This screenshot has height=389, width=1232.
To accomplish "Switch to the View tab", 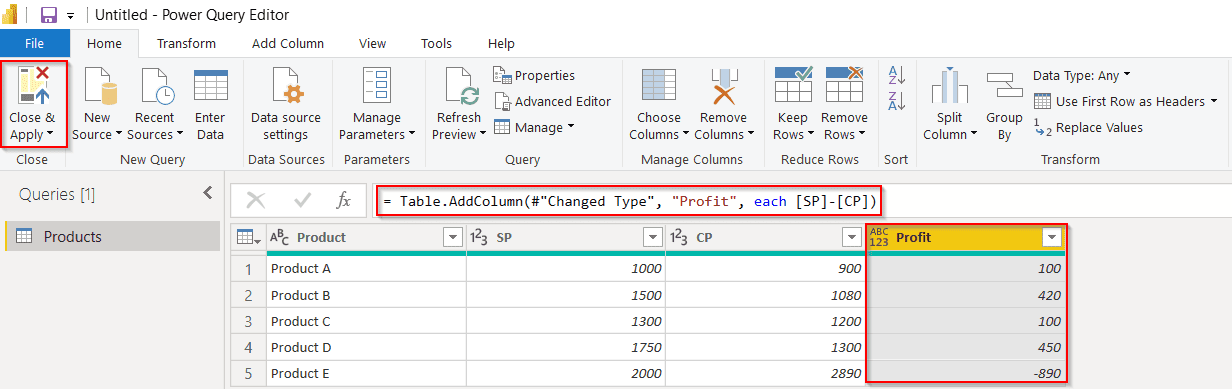I will tap(373, 43).
